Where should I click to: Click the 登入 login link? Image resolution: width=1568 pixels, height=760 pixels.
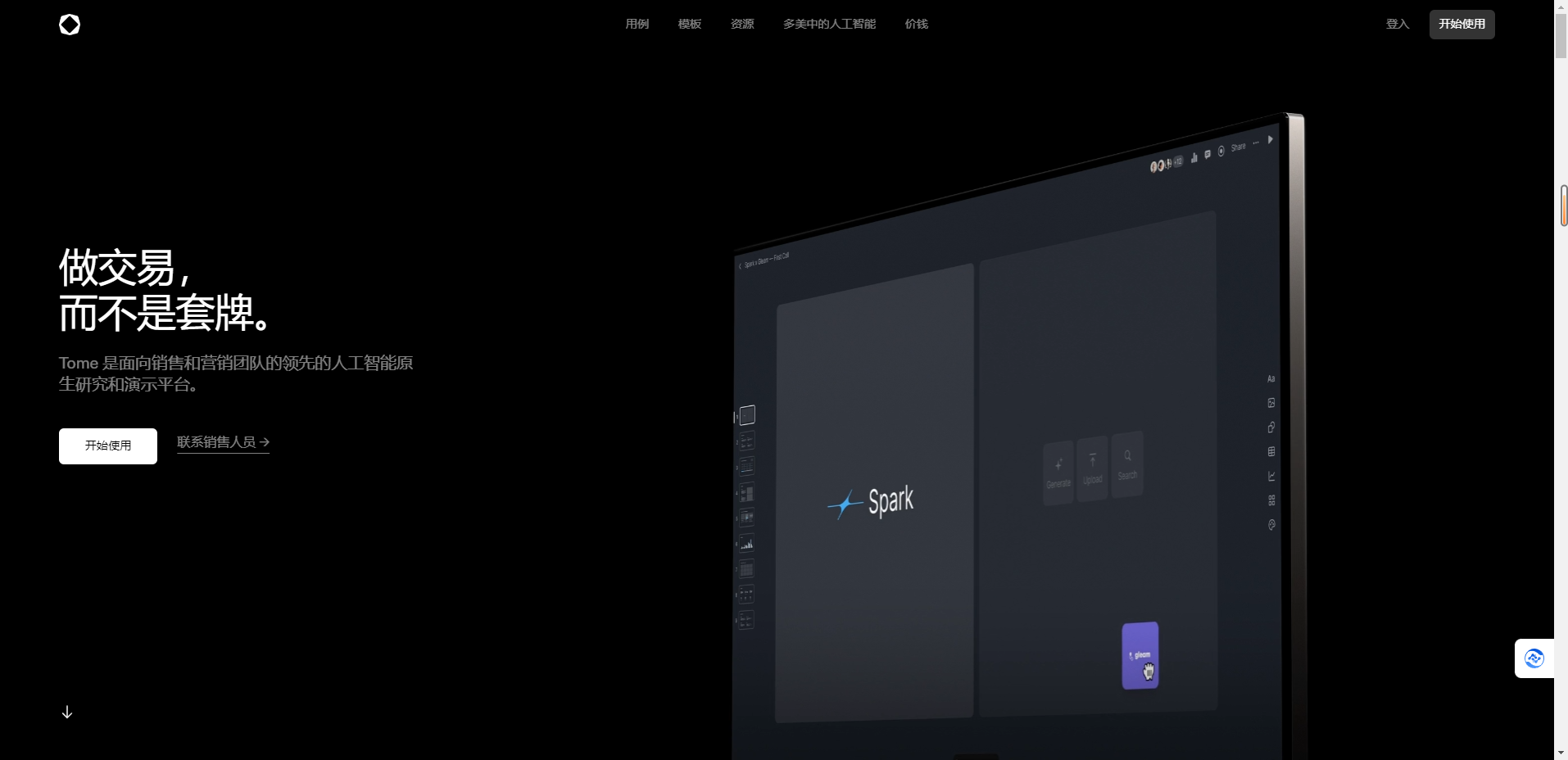[x=1397, y=25]
